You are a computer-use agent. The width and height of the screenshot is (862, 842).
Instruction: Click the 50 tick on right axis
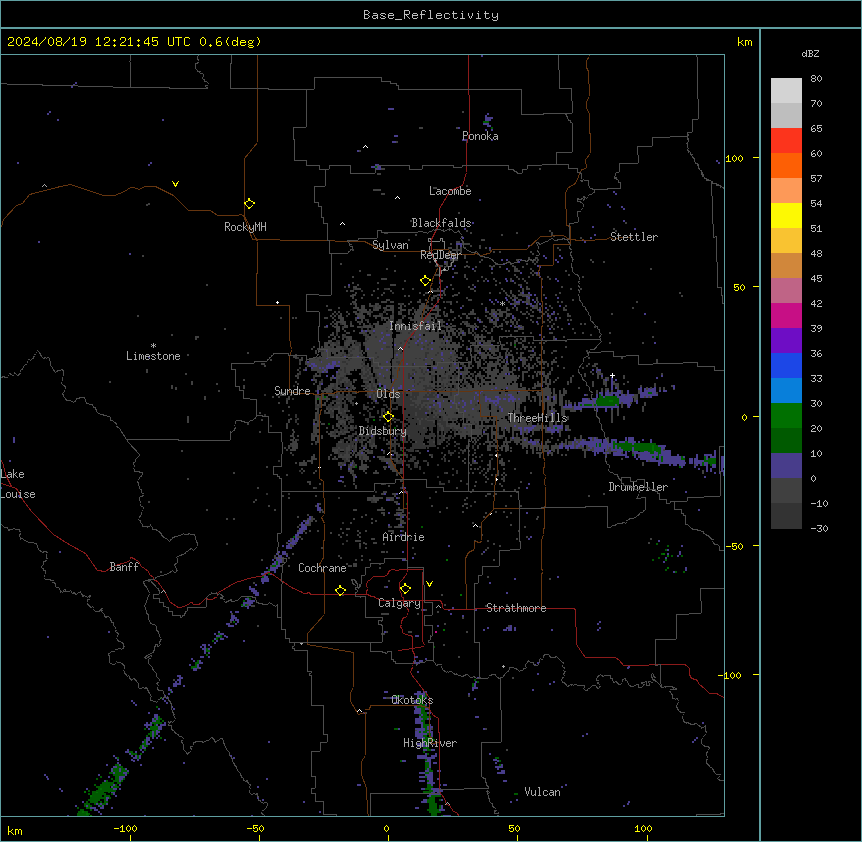(x=739, y=287)
